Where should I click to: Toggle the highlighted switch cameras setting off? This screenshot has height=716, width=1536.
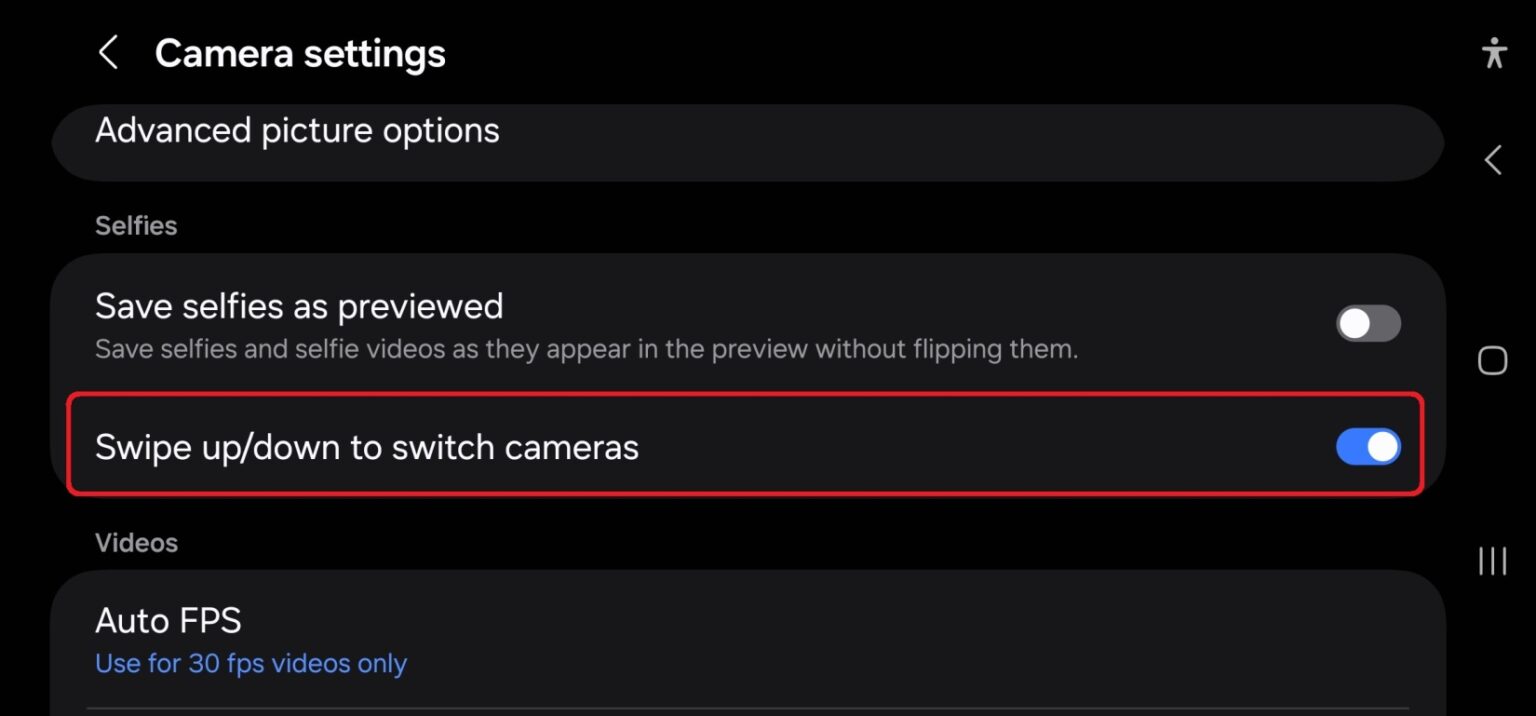(1367, 447)
